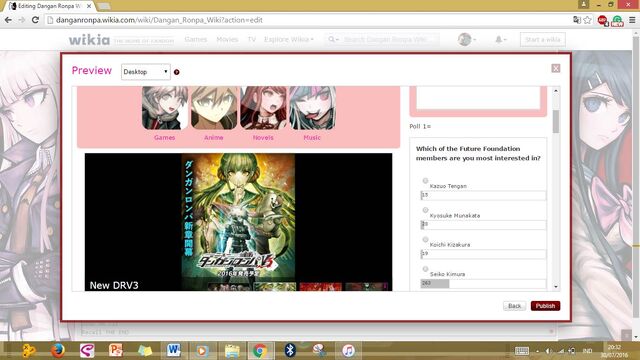The width and height of the screenshot is (640, 360).
Task: Open the Games navigation item
Action: pyautogui.click(x=196, y=40)
